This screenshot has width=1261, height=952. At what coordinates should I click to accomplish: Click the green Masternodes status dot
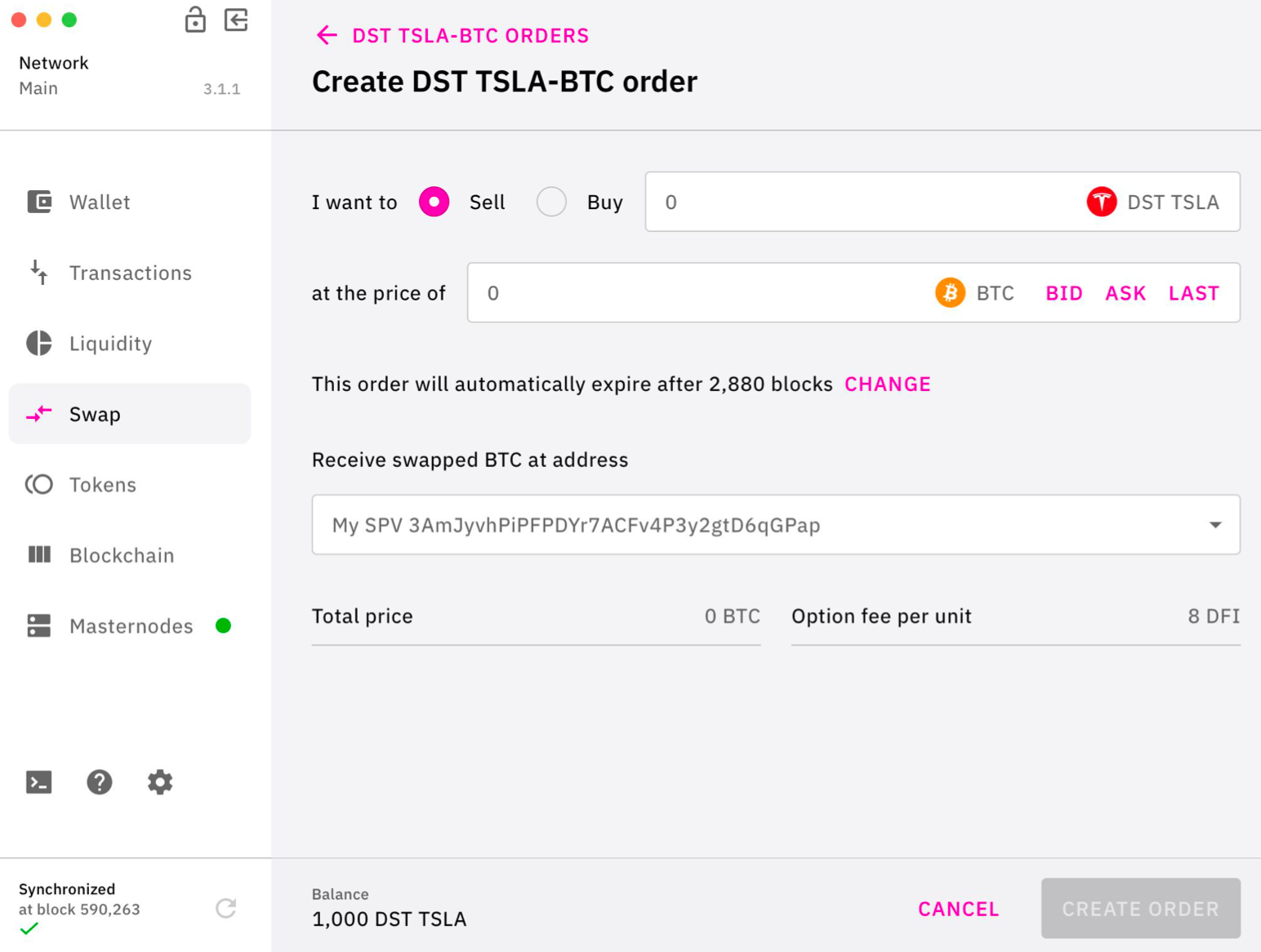223,625
